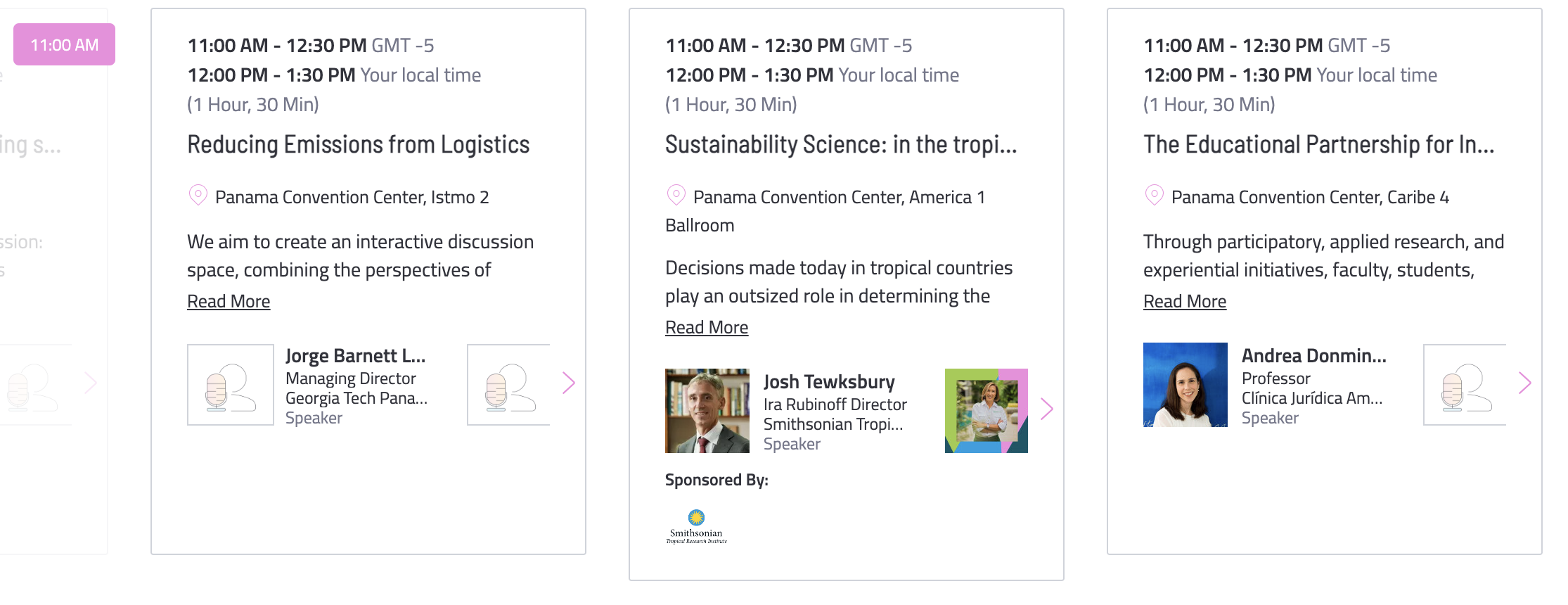Screen dimensions: 1568x605
Task: Open the second speaker photo in Sustainability Science card
Action: [987, 411]
